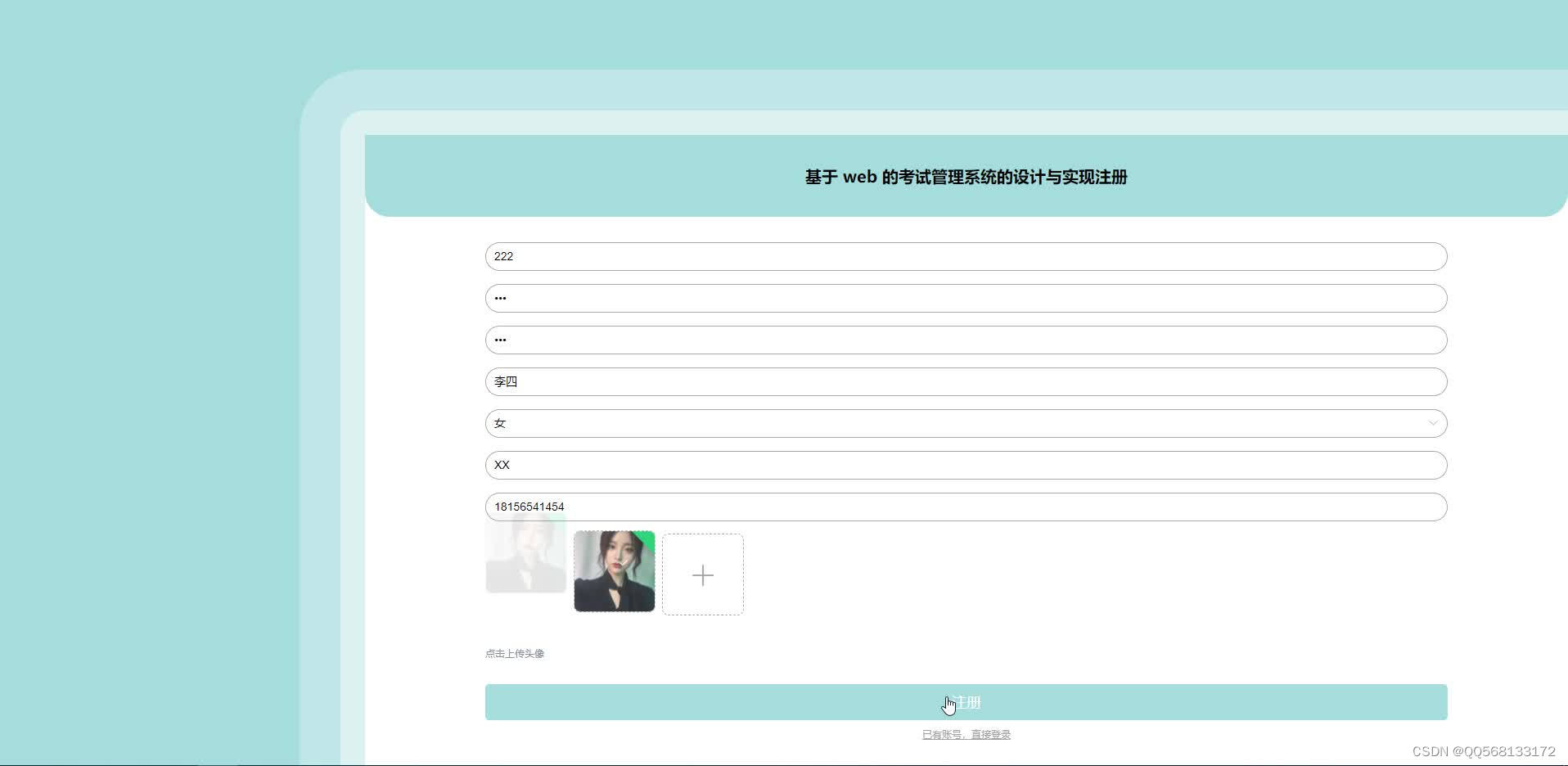
Task: Select the black-outfit avatar thumbnail
Action: pos(614,571)
